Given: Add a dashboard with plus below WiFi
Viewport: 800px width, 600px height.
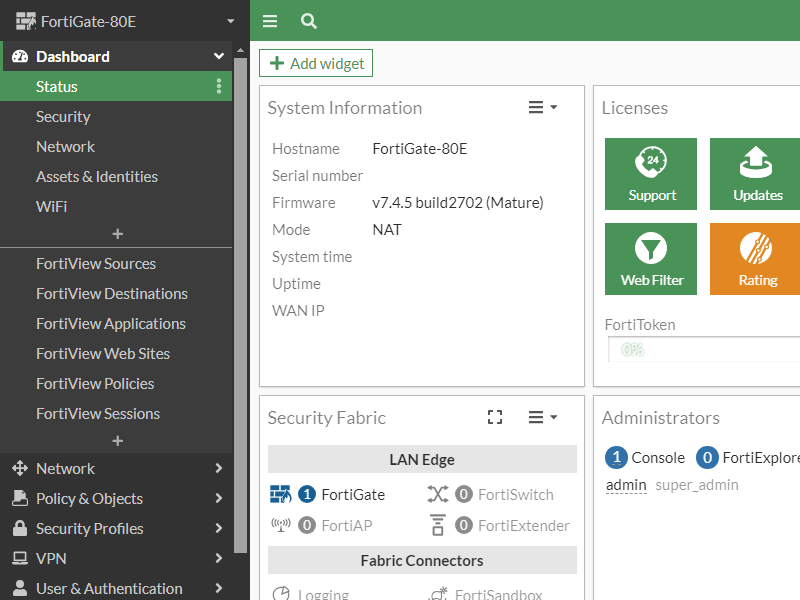Looking at the screenshot, I should tap(118, 234).
